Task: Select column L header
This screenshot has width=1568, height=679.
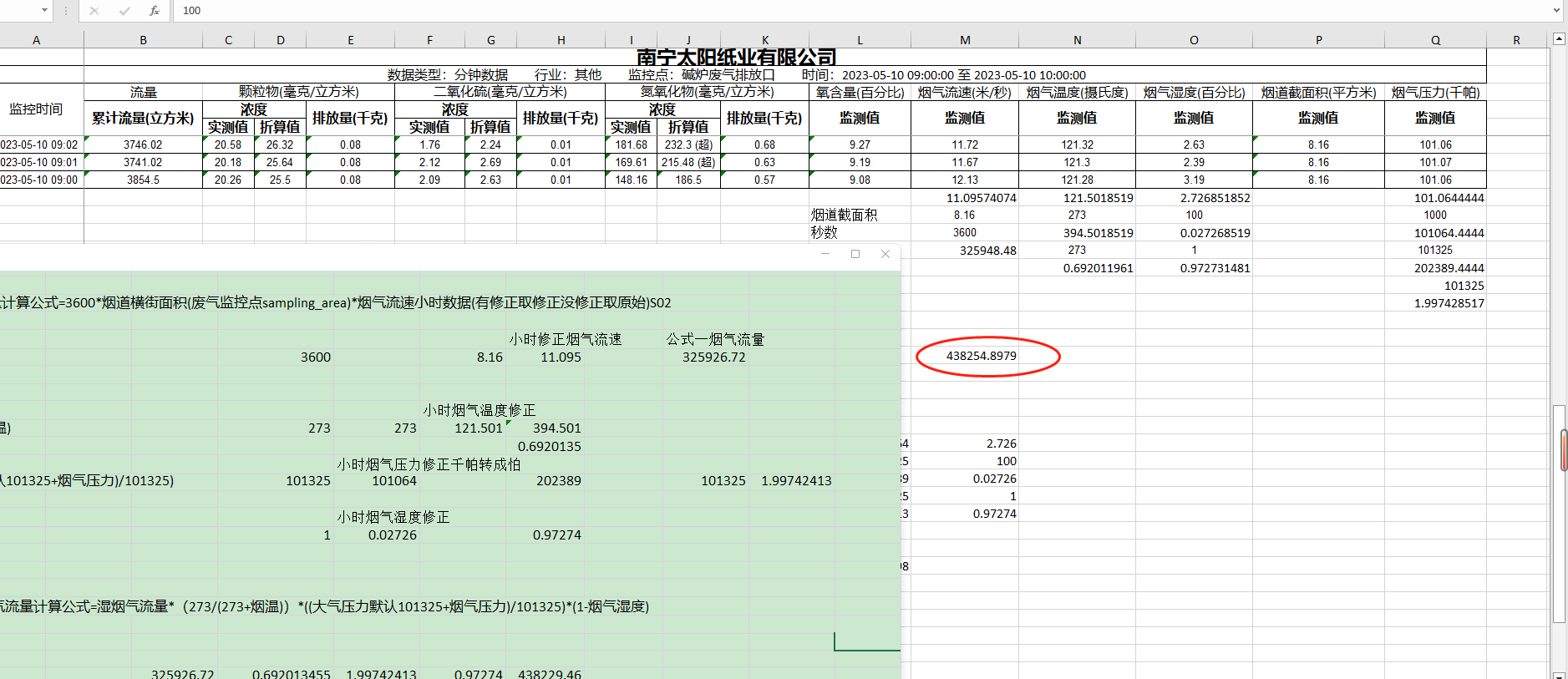Action: tap(860, 40)
